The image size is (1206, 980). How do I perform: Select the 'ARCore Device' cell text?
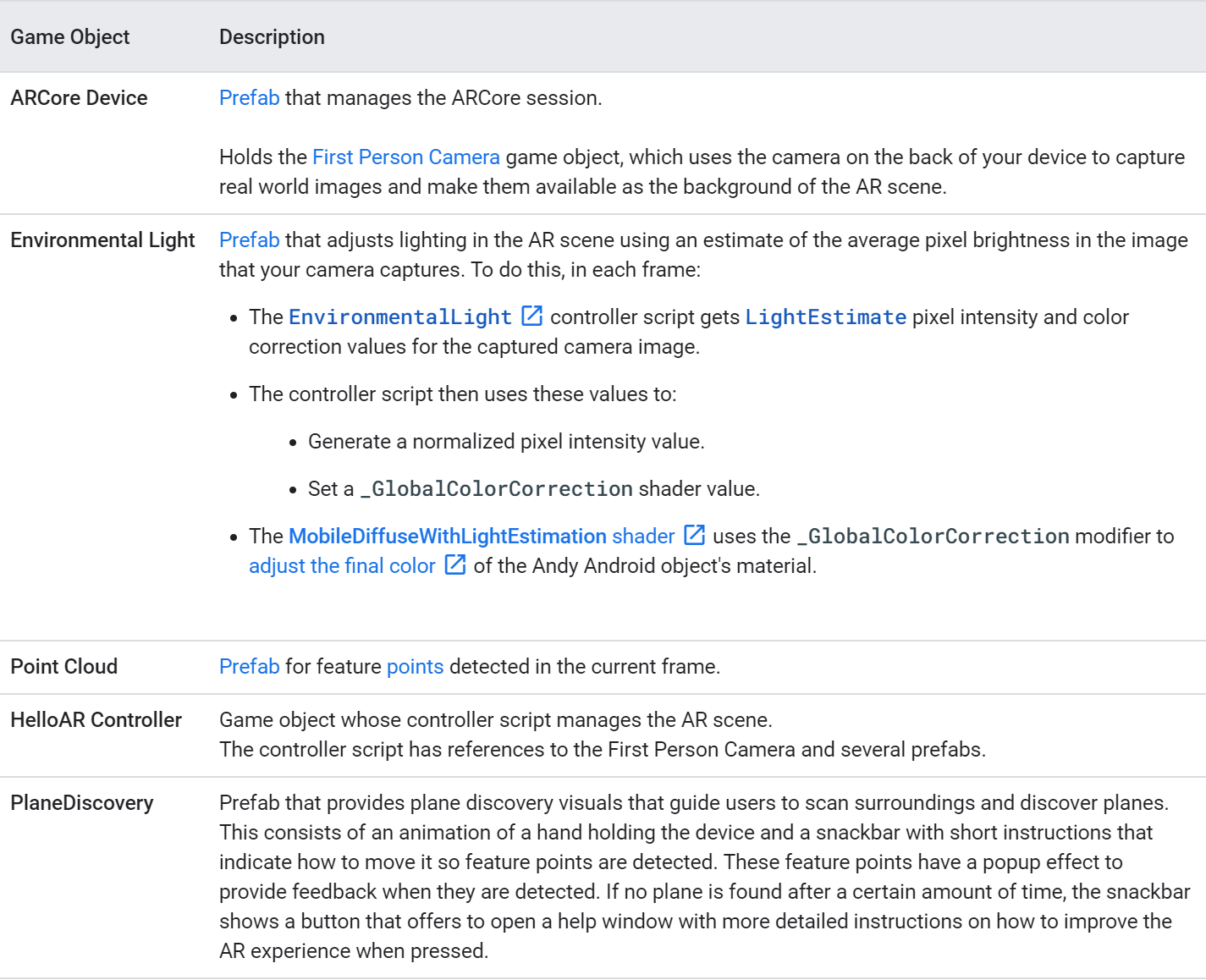click(79, 98)
